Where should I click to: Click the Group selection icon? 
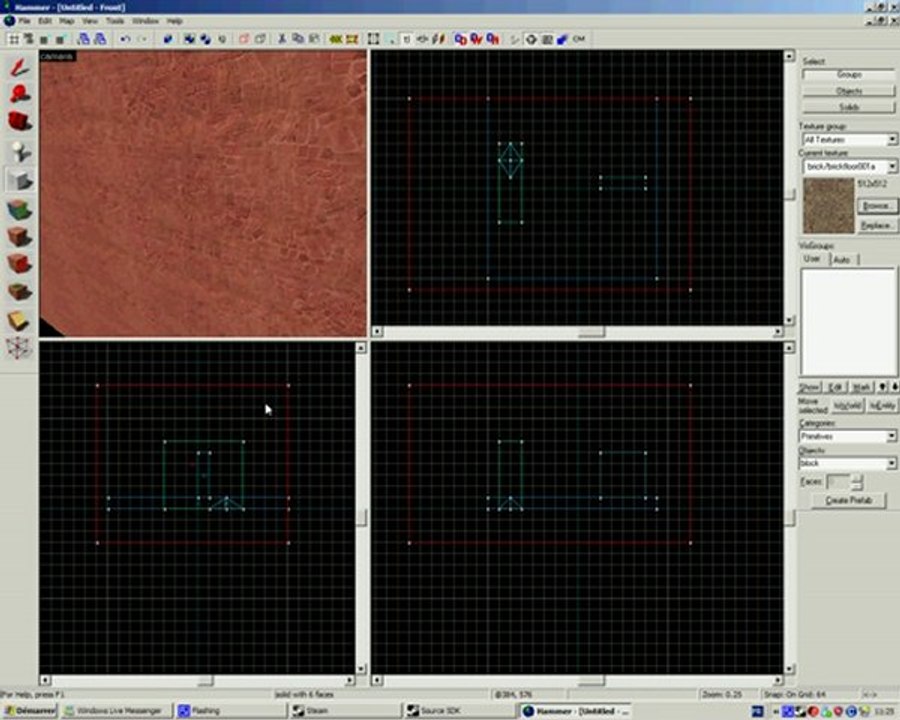[x=189, y=39]
